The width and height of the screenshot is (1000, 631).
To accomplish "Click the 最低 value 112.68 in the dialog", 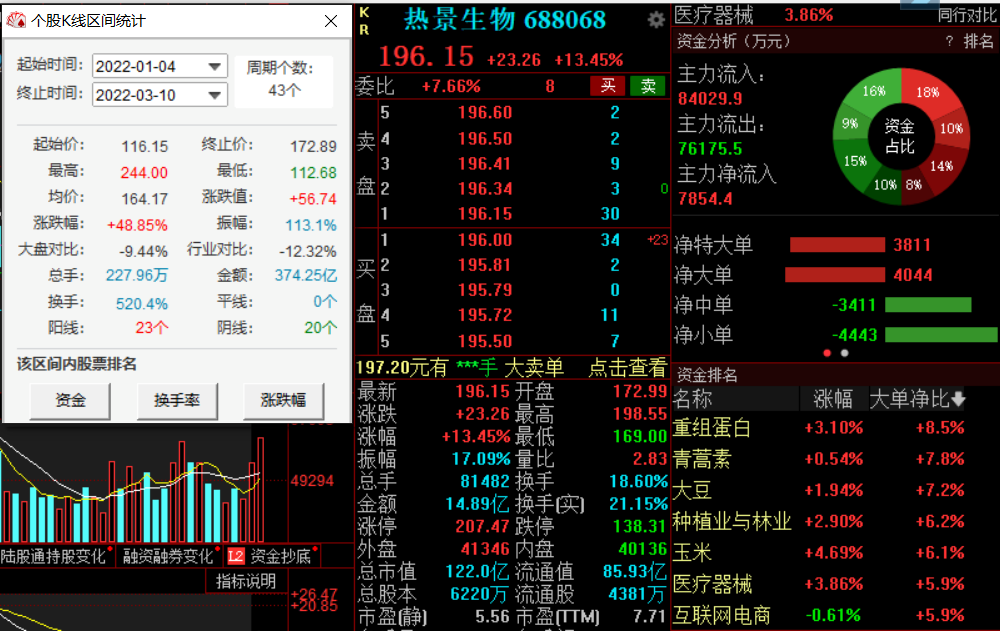I will click(x=313, y=173).
